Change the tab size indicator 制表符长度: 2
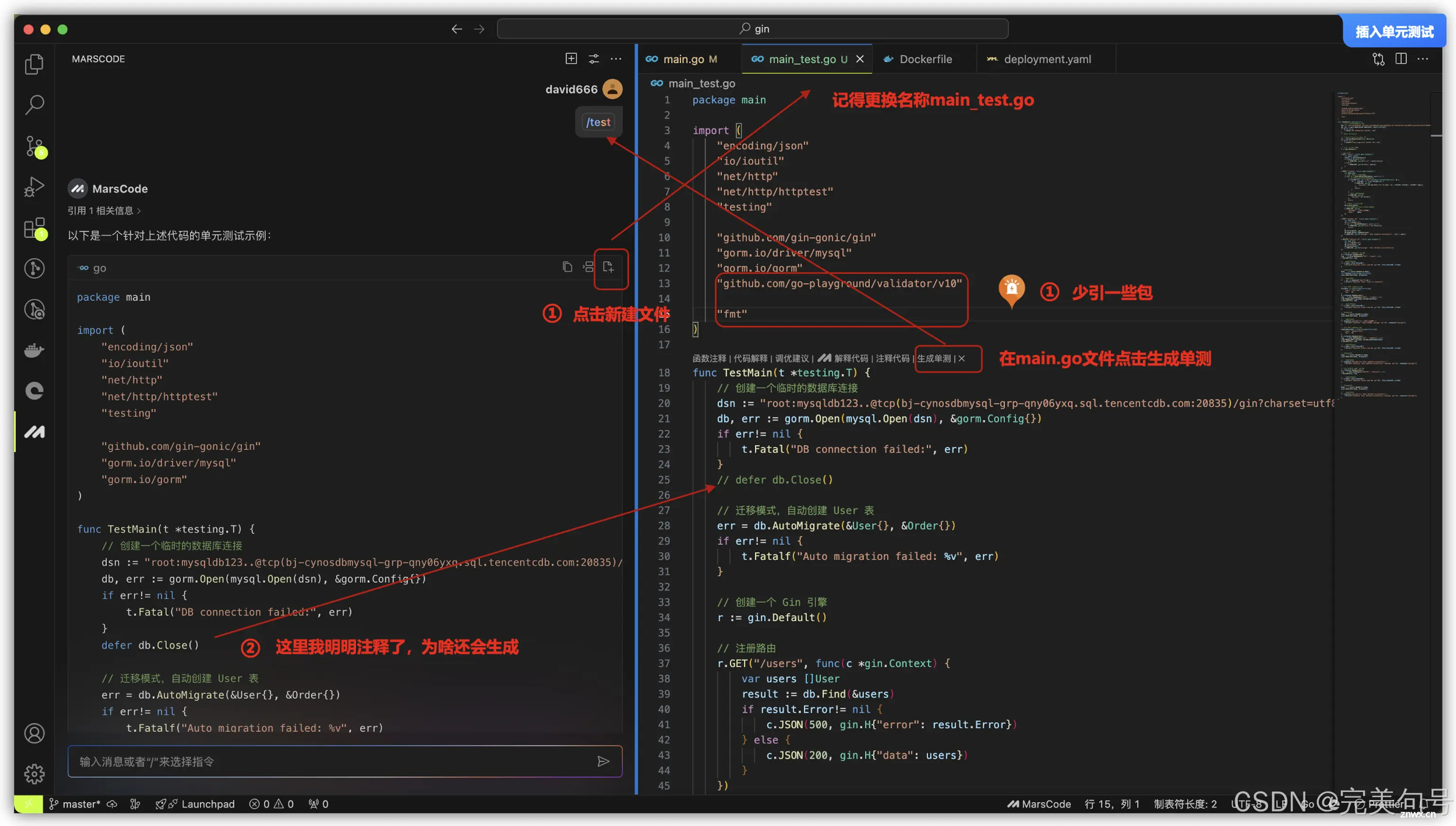The height and width of the screenshot is (826, 1456). [x=1185, y=804]
